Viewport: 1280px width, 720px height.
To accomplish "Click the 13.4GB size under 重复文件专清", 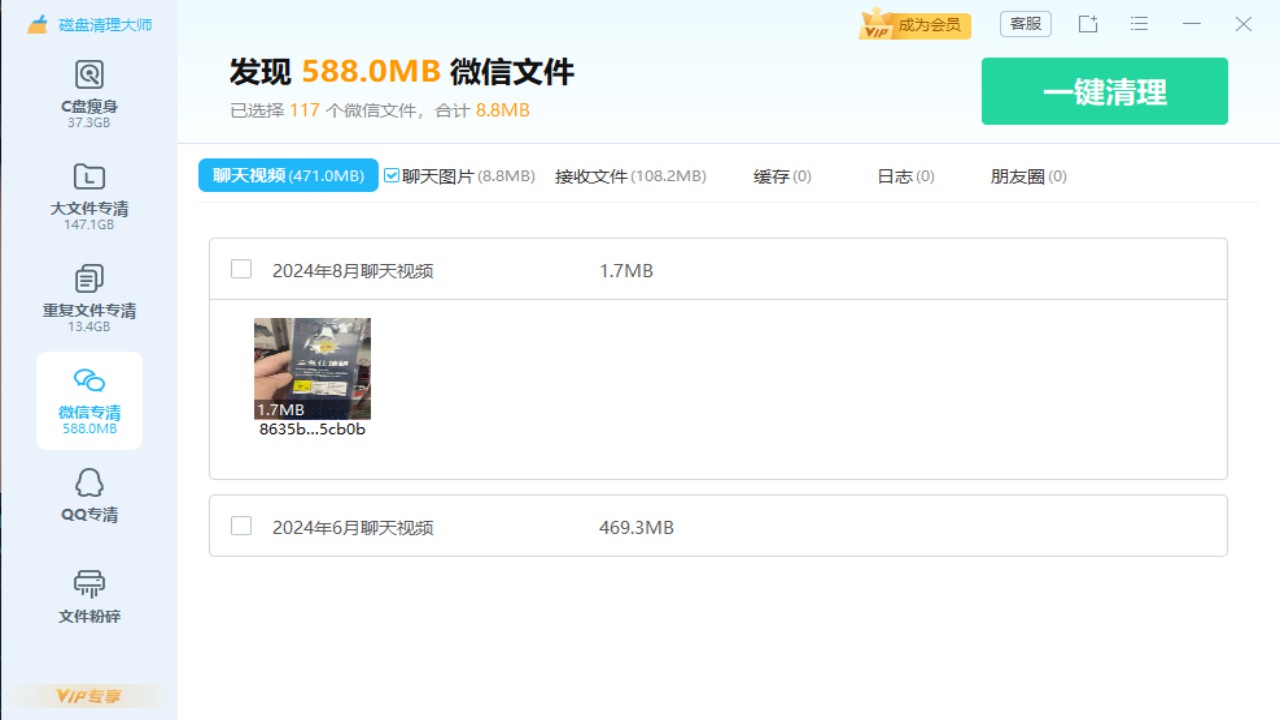I will [x=89, y=327].
